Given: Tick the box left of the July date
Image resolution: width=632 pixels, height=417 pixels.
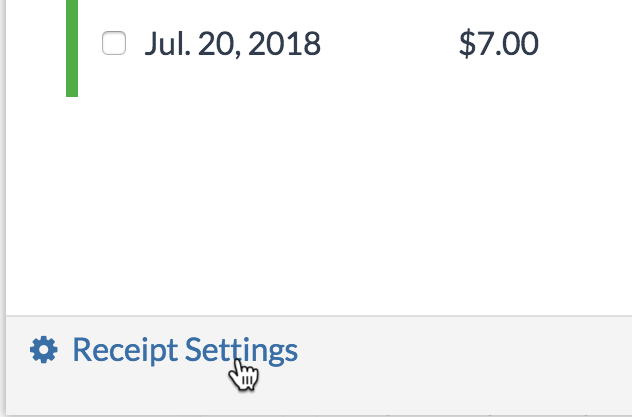Looking at the screenshot, I should coord(114,44).
